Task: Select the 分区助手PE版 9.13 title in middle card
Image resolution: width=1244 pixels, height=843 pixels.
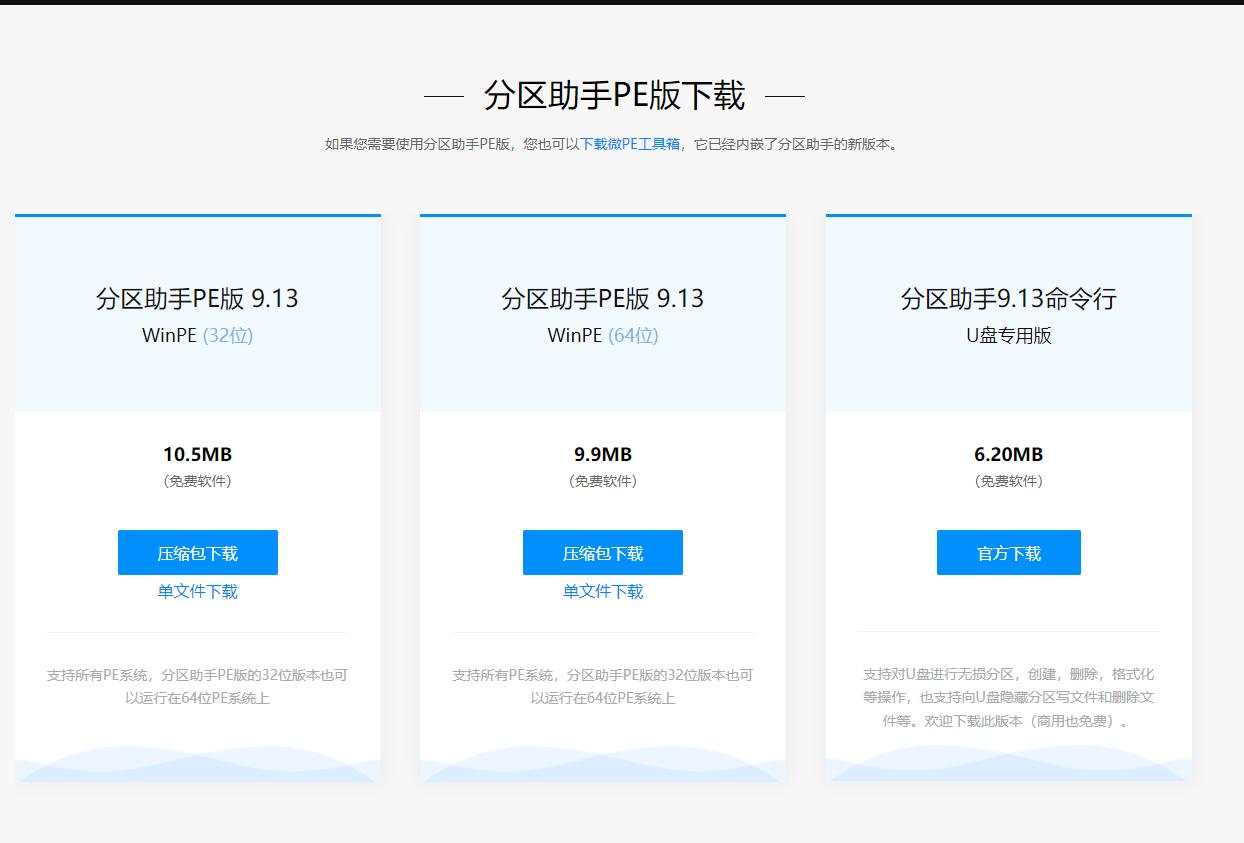Action: pos(602,298)
